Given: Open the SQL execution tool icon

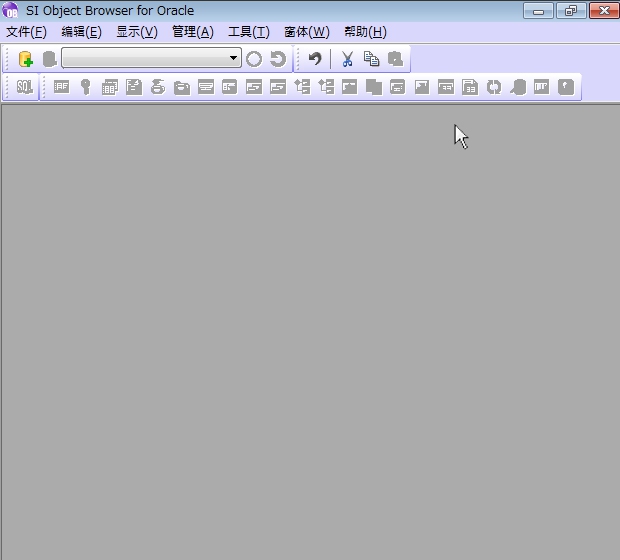Looking at the screenshot, I should click(x=25, y=87).
